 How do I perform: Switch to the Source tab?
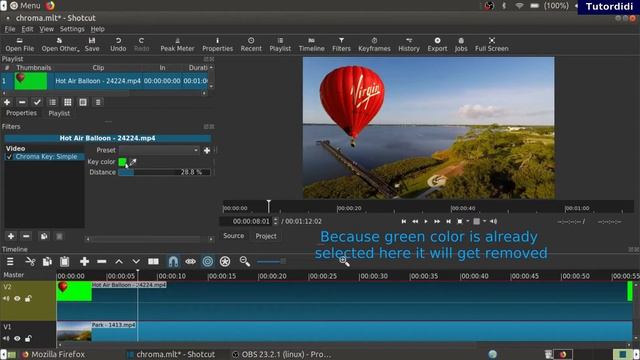233,236
